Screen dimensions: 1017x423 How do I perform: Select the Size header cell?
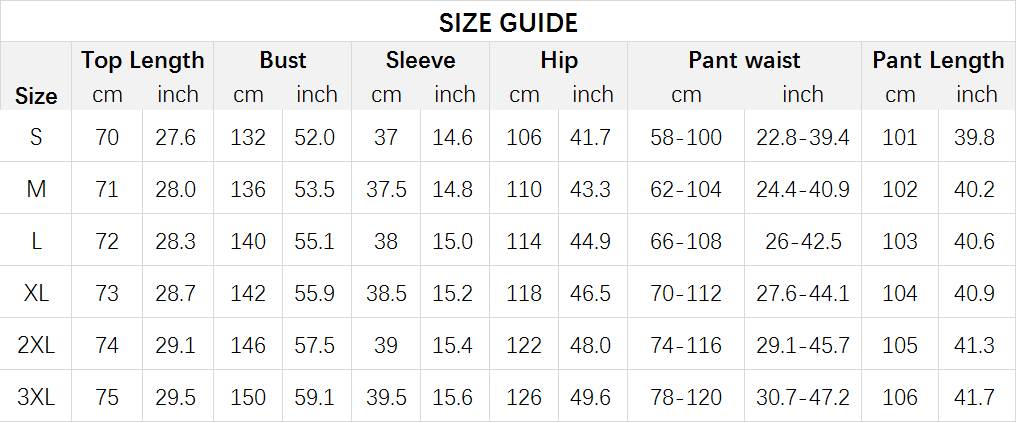tap(36, 96)
